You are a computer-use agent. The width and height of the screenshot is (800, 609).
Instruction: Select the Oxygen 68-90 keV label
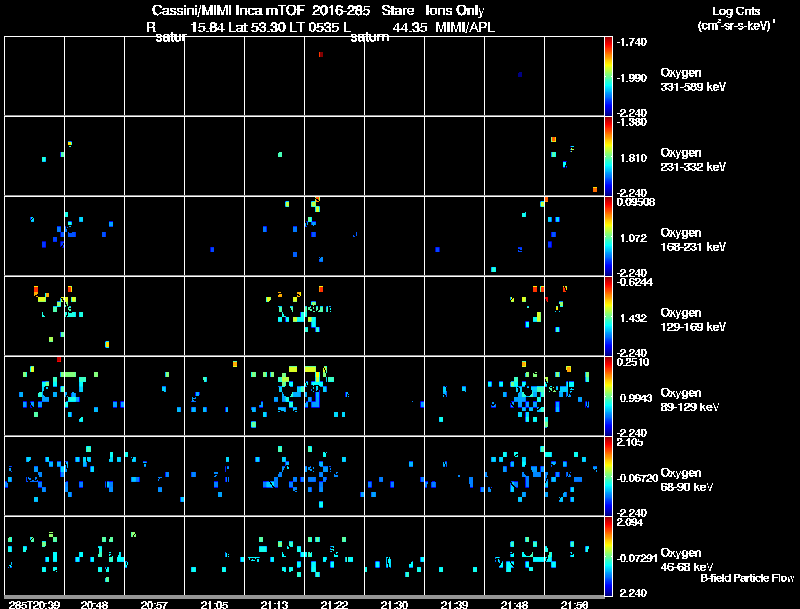[x=687, y=480]
